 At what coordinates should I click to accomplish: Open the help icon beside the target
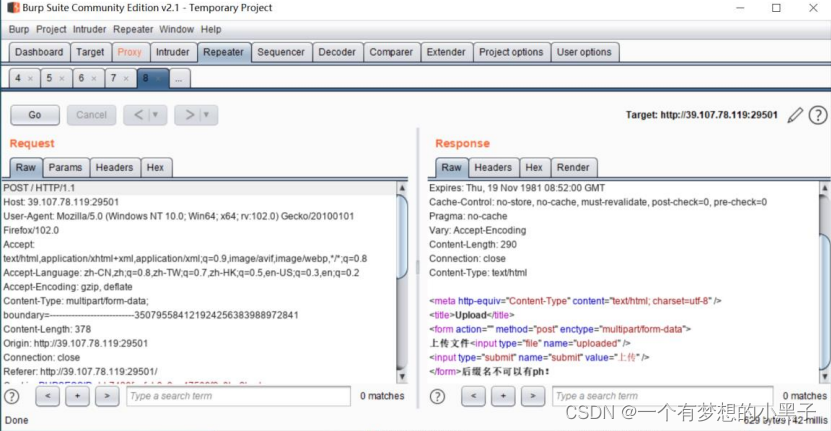(x=818, y=115)
